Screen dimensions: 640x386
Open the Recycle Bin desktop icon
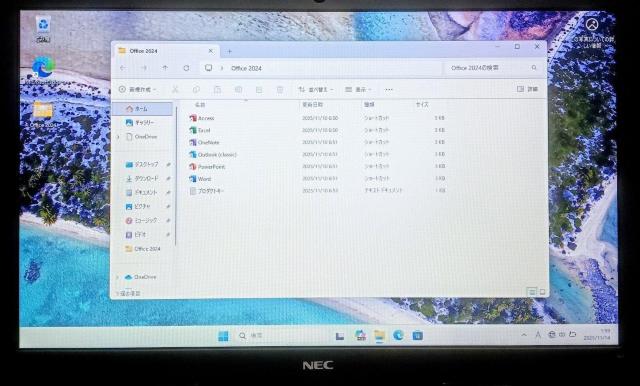[43, 29]
